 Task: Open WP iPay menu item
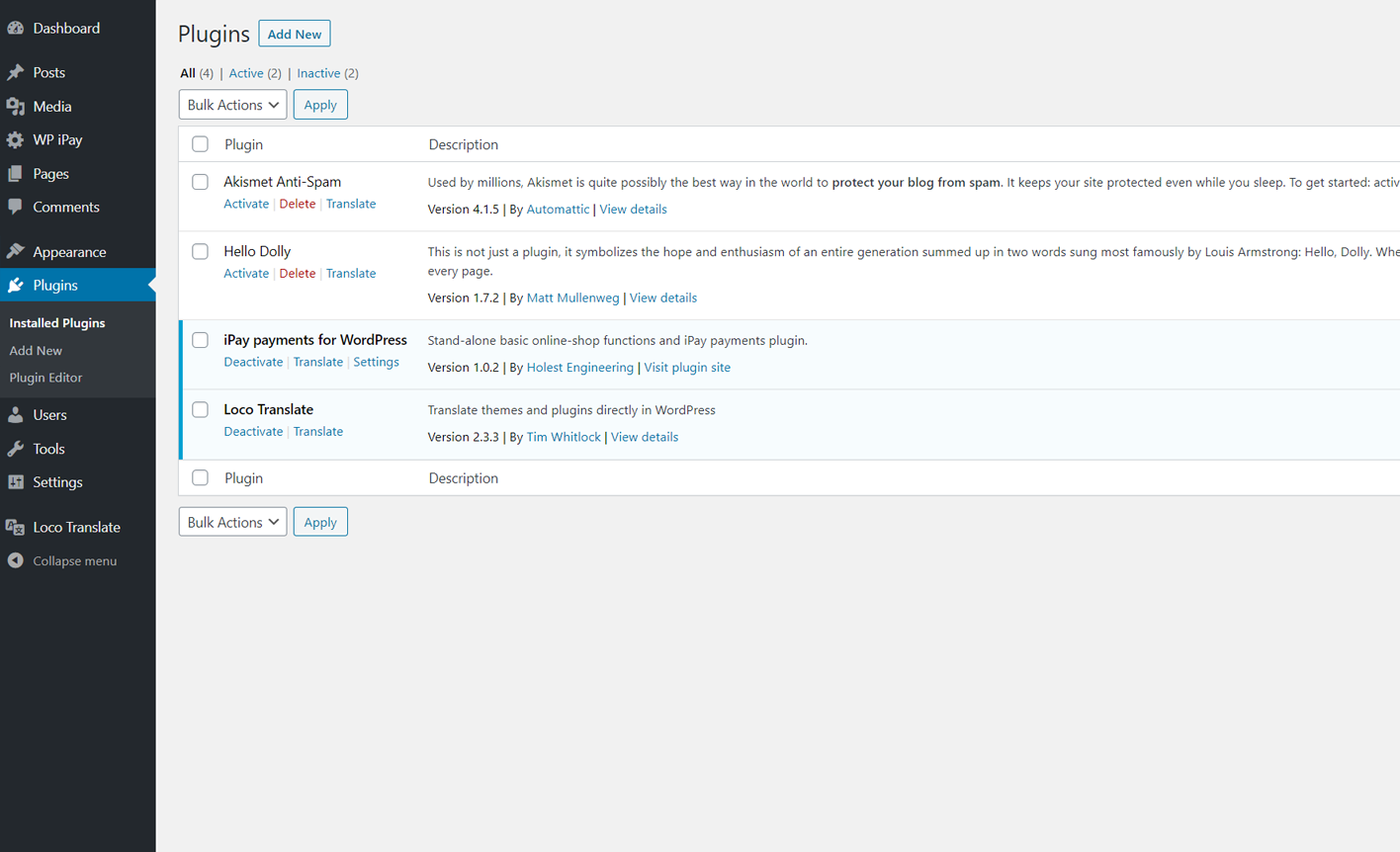(57, 140)
